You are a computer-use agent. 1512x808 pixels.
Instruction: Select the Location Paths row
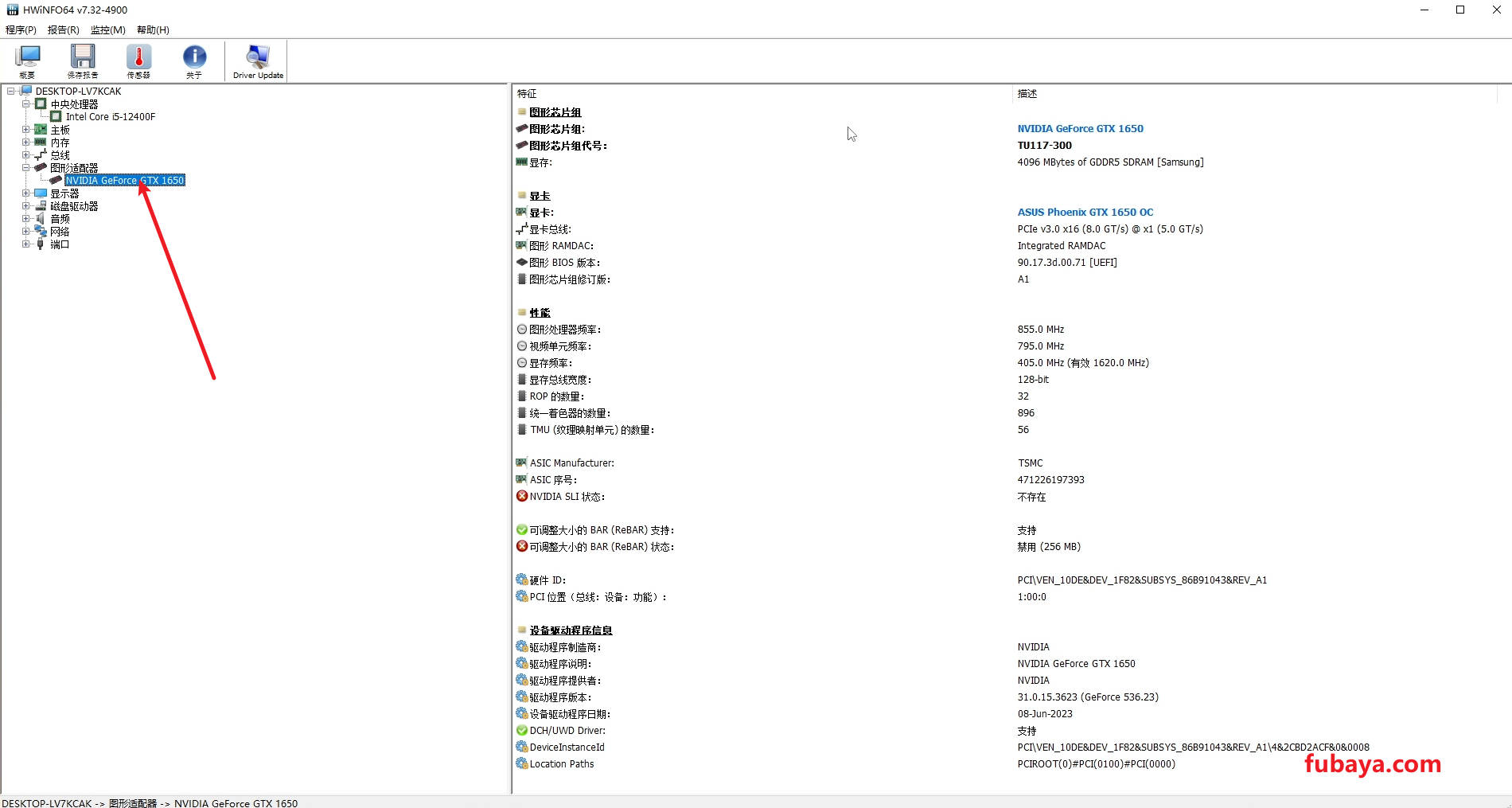tap(562, 763)
